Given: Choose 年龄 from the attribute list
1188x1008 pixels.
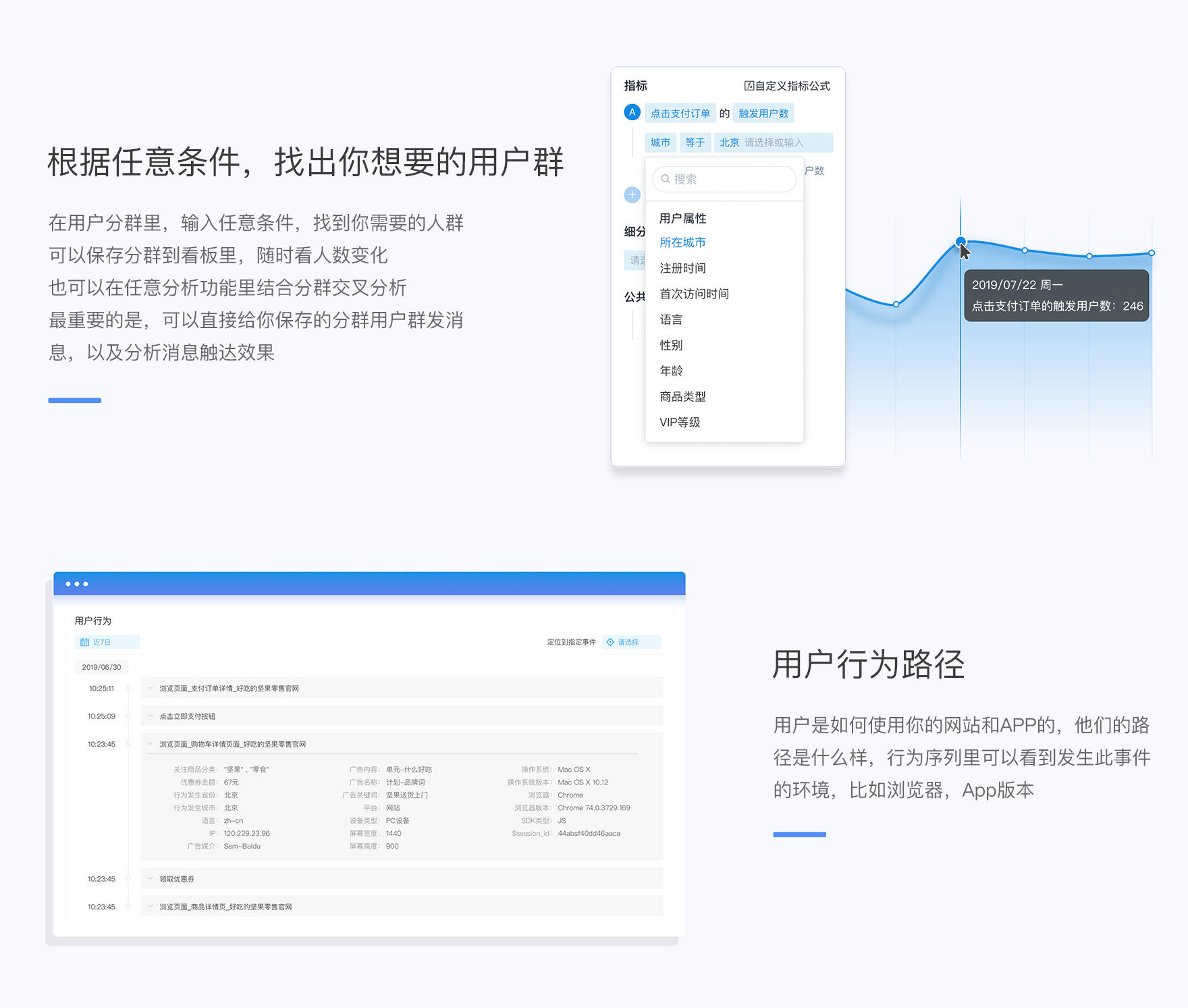Looking at the screenshot, I should click(x=671, y=371).
